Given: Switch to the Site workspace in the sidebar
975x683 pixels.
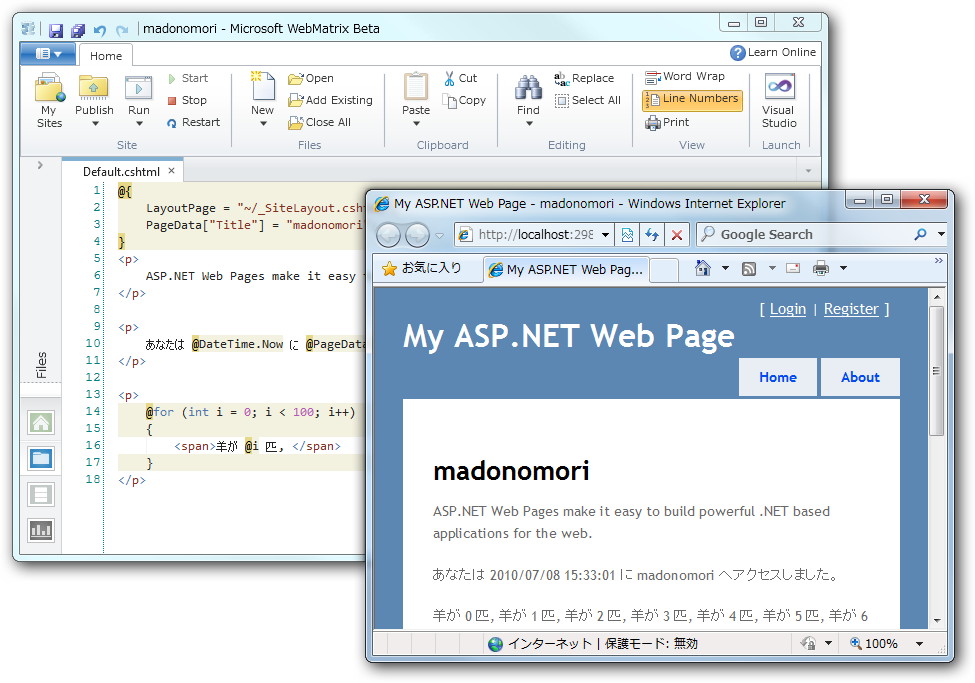Looking at the screenshot, I should [40, 422].
